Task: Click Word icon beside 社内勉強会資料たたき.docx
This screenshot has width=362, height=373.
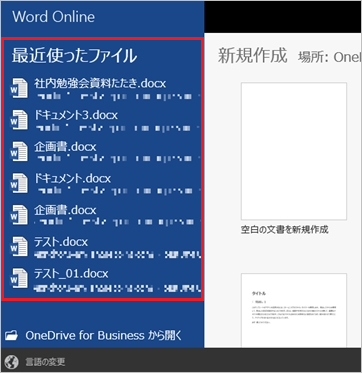Action: coord(19,88)
